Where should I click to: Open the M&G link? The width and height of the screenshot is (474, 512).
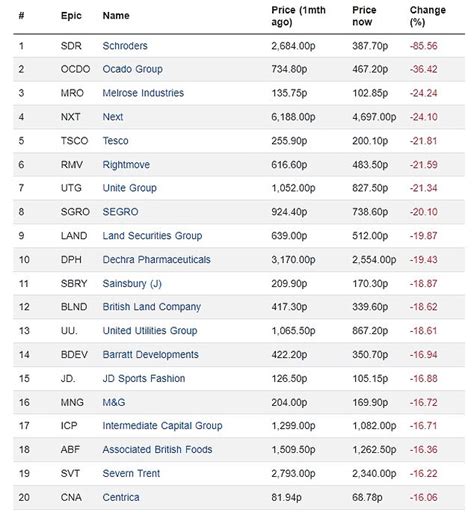point(114,402)
